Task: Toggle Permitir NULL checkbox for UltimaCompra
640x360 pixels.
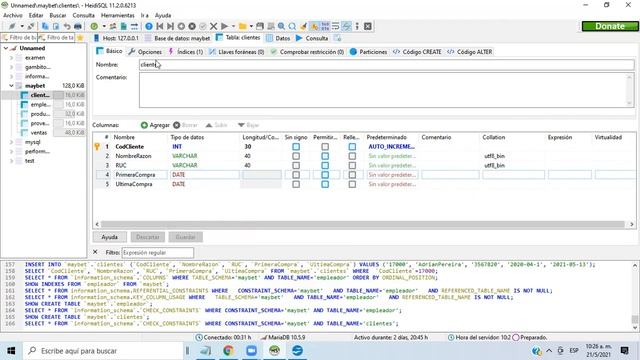Action: click(x=325, y=184)
